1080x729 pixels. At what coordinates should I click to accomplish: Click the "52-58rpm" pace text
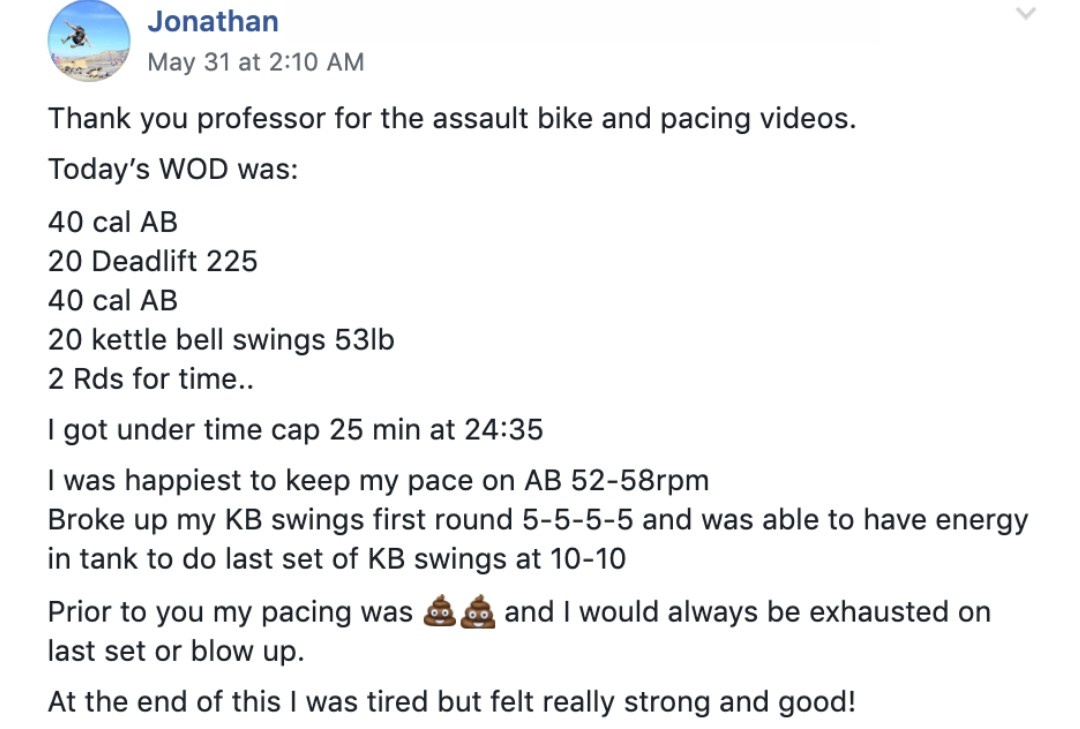click(639, 480)
